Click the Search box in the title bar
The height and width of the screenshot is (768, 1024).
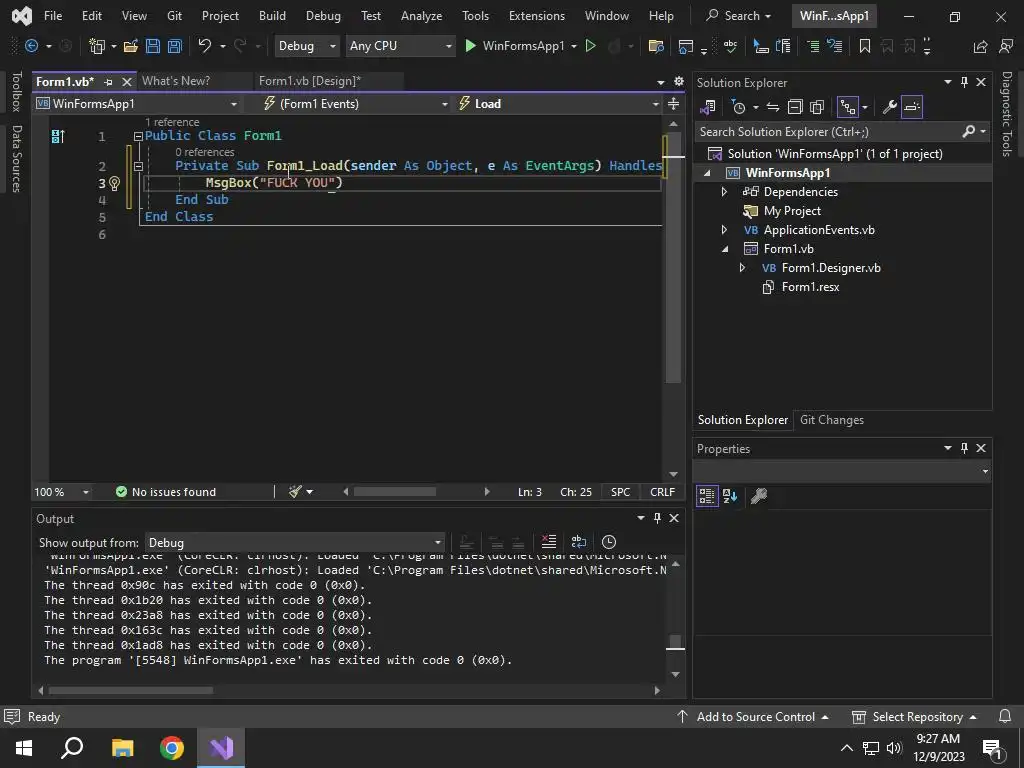739,16
